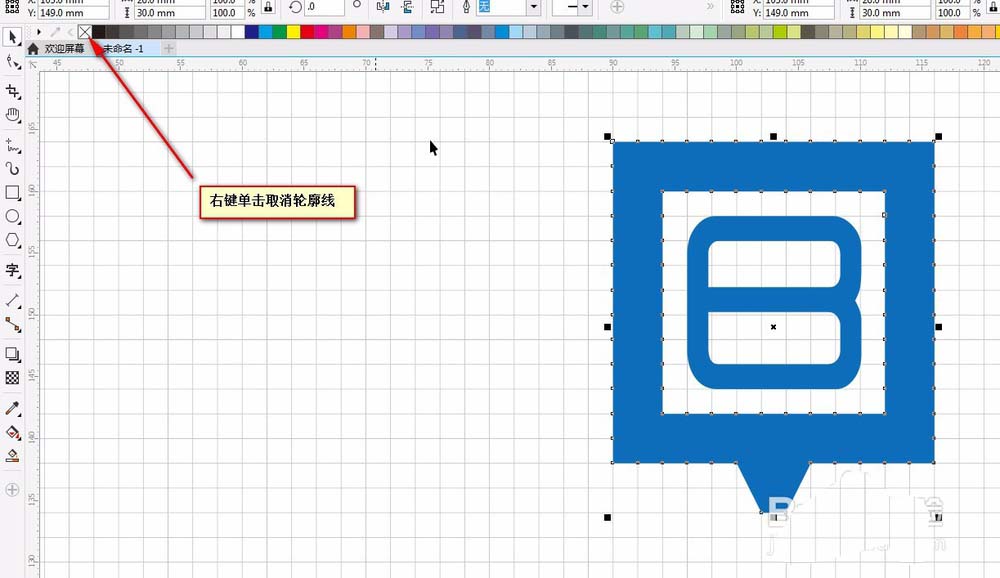This screenshot has width=1000, height=578.
Task: Select the Shape edit tool
Action: tap(12, 62)
